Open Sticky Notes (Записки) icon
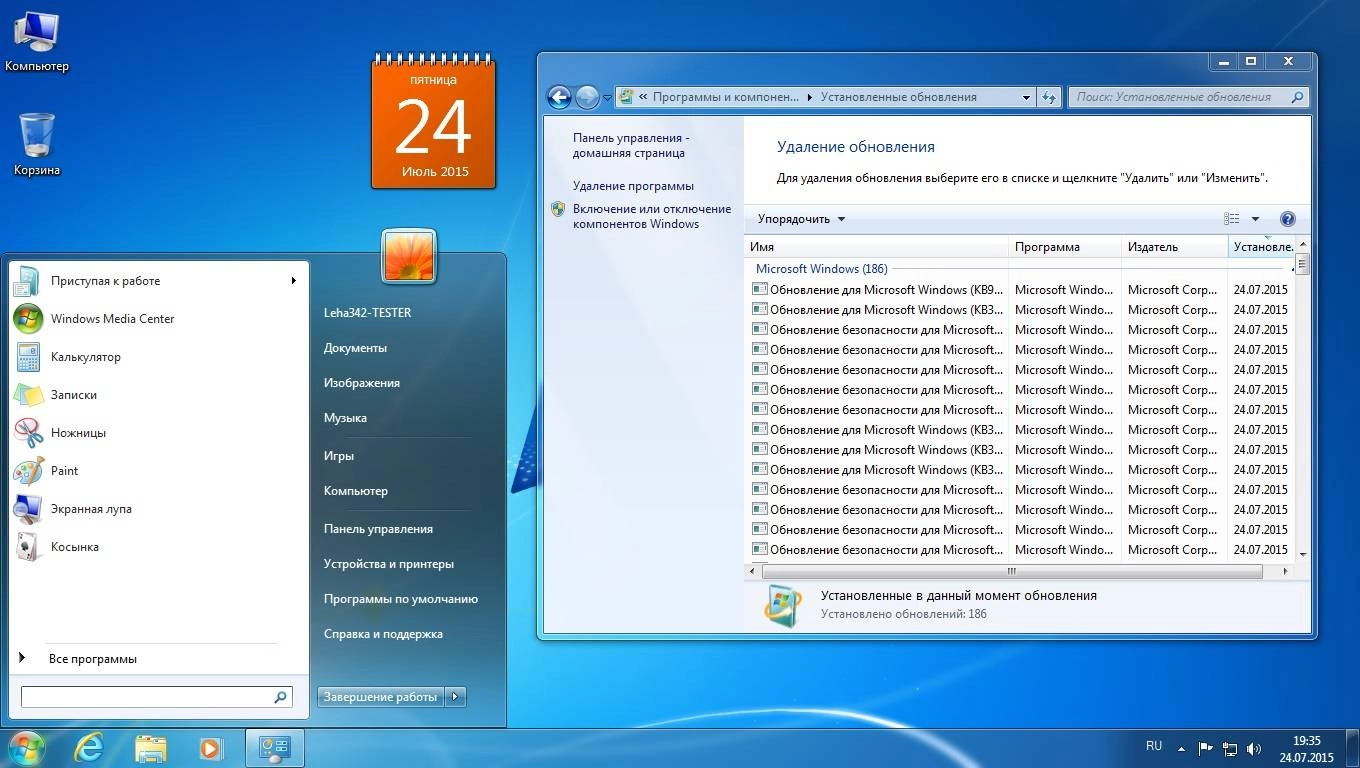The height and width of the screenshot is (768, 1360). (x=27, y=395)
